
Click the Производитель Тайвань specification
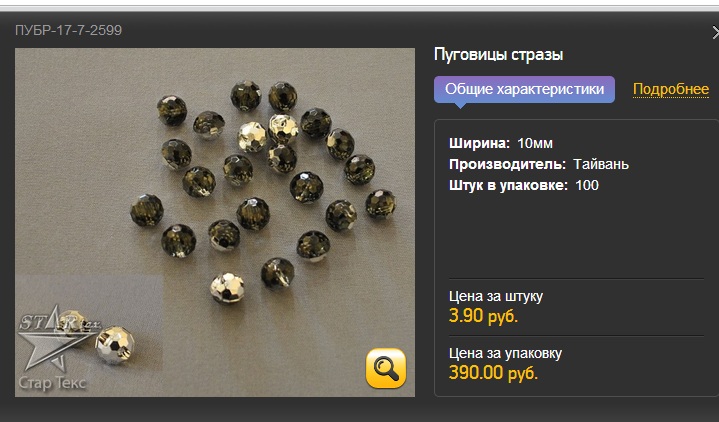(539, 164)
